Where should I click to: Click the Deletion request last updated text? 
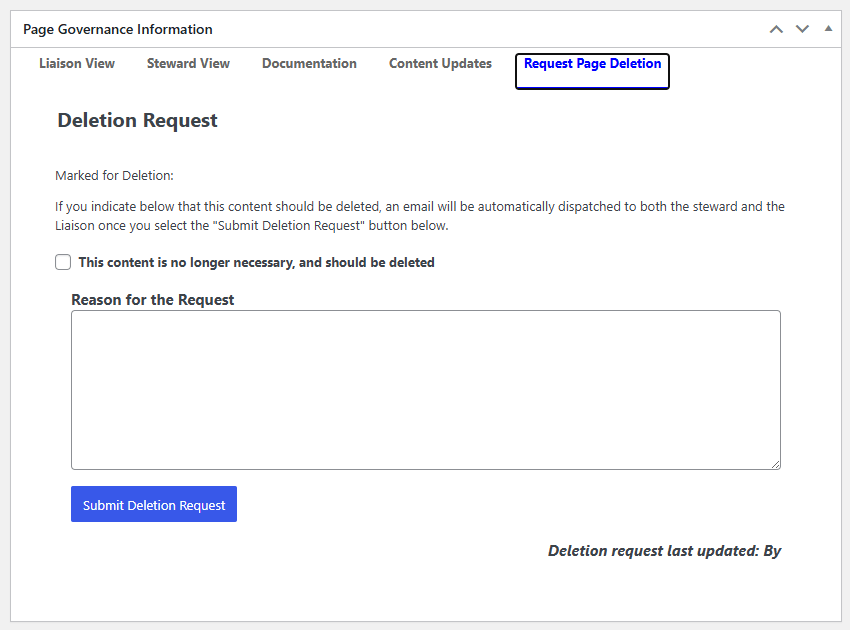(665, 551)
